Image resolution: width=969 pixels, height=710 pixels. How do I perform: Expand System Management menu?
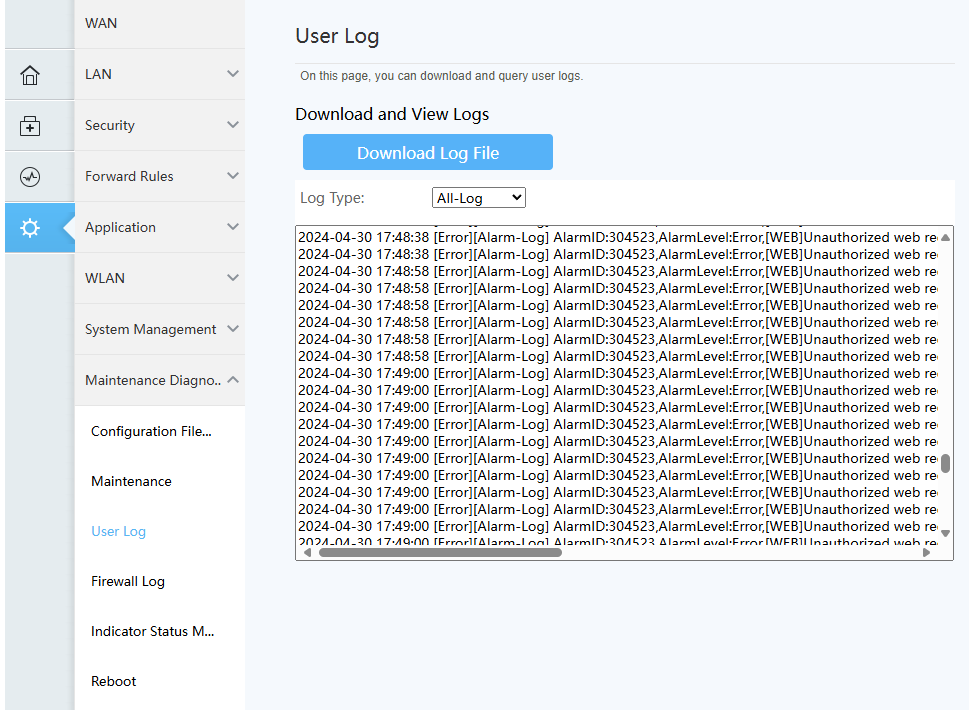(x=233, y=329)
